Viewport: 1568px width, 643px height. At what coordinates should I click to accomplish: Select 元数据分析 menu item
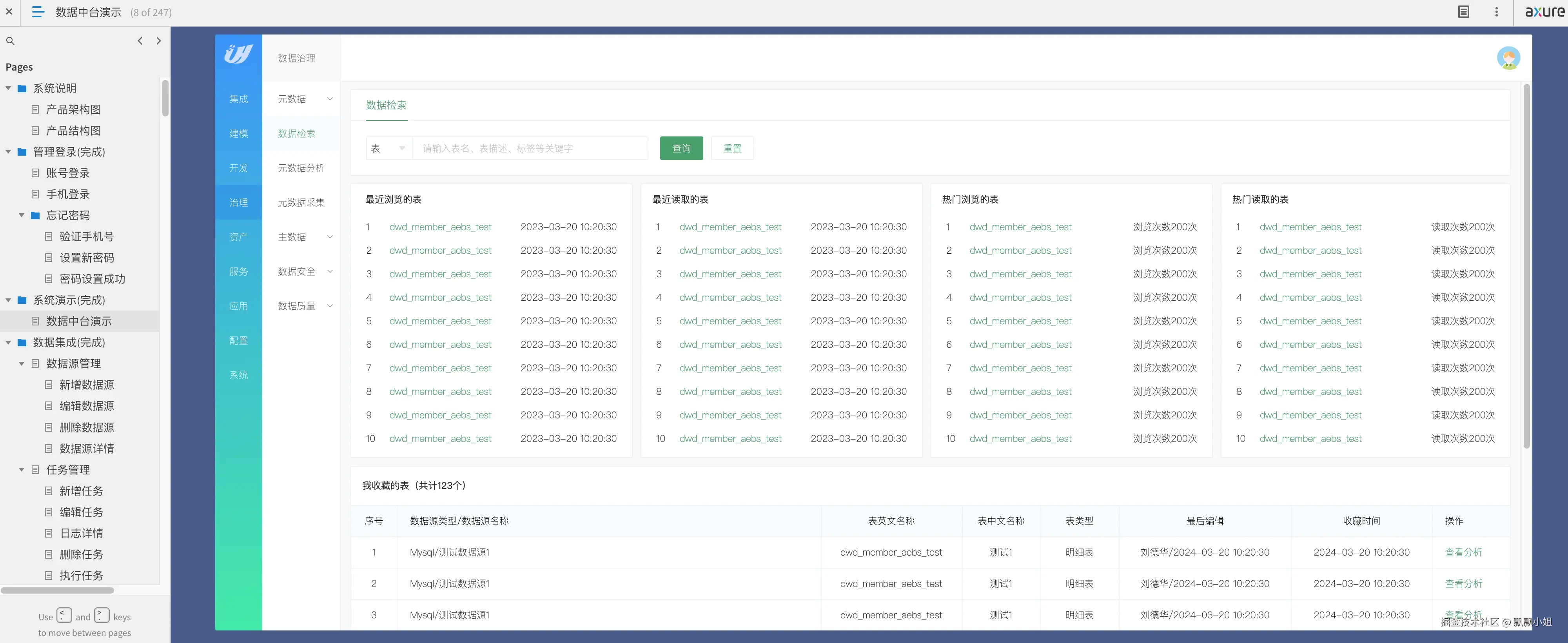click(301, 168)
